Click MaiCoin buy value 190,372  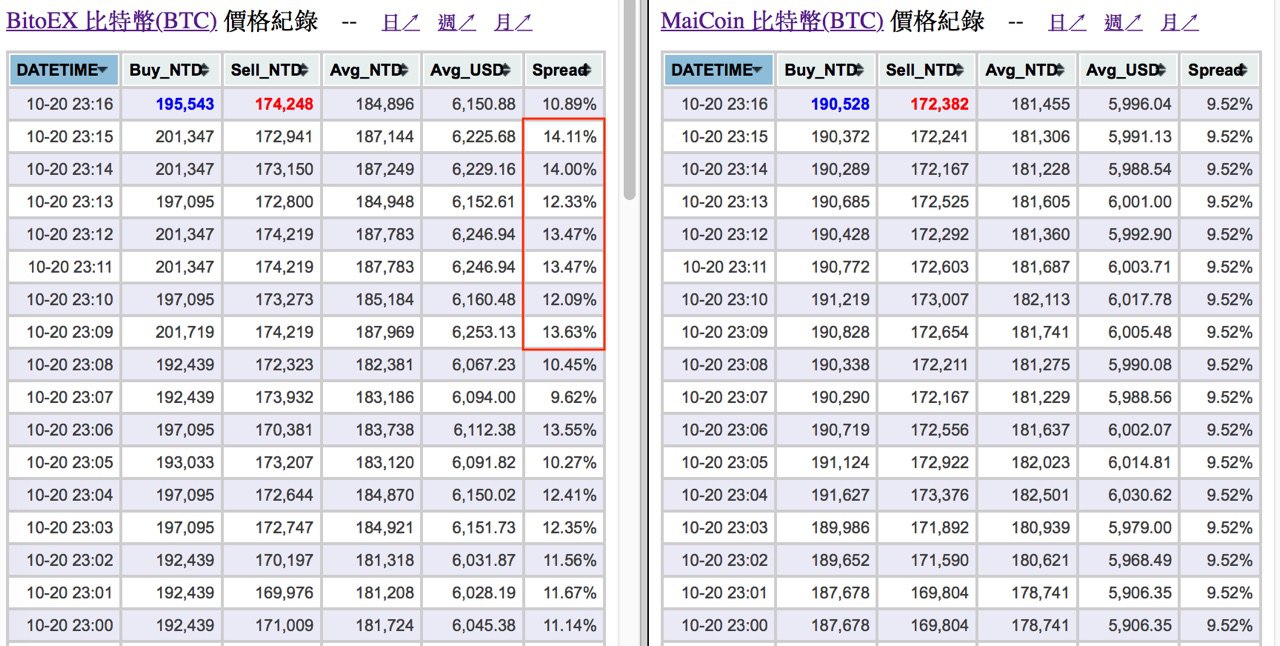841,137
